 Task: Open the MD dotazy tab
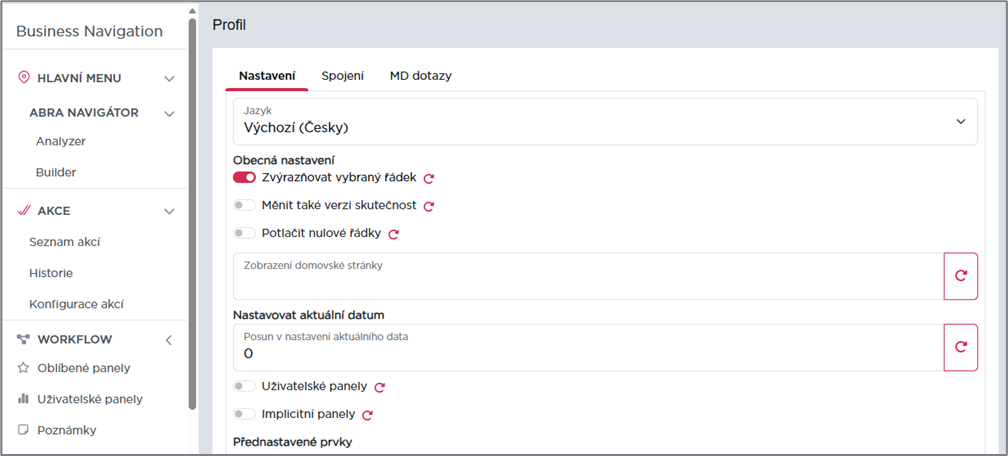point(420,76)
